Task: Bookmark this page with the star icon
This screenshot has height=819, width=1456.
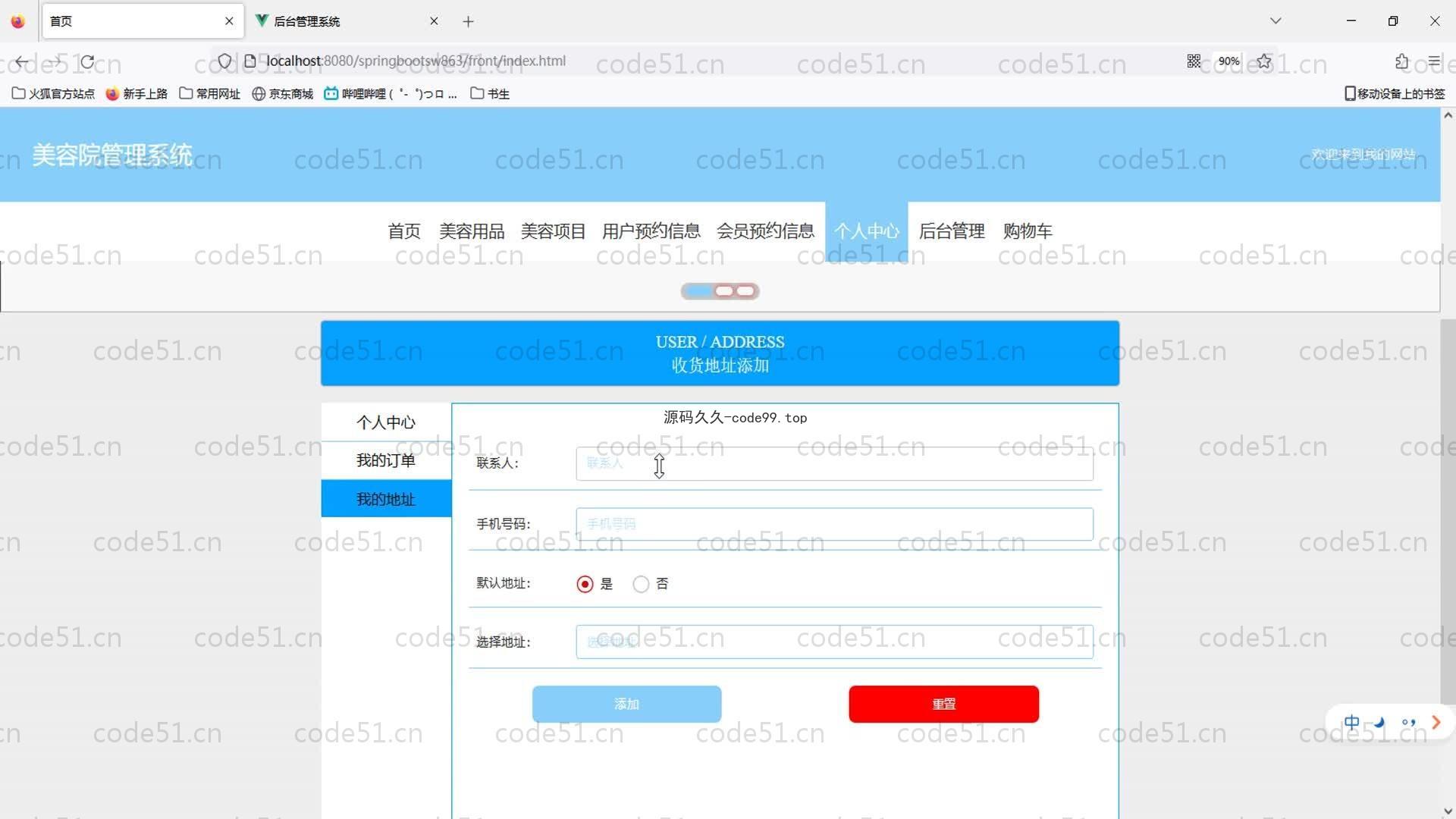Action: click(x=1264, y=61)
